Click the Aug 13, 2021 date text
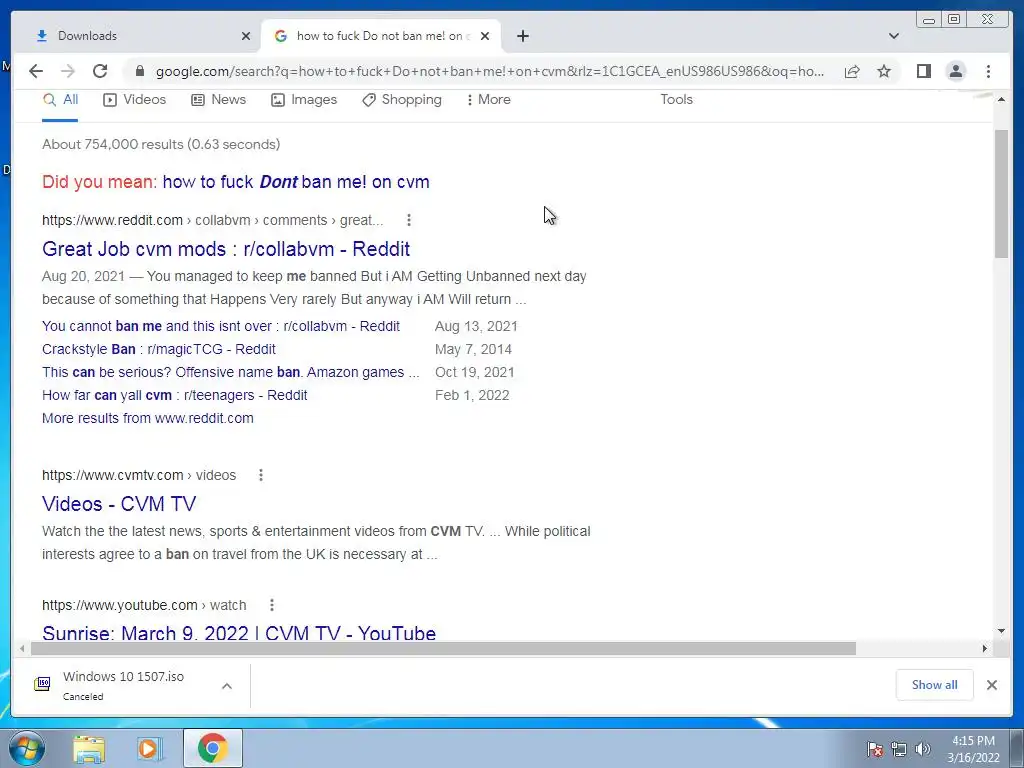1024x768 pixels. [476, 326]
